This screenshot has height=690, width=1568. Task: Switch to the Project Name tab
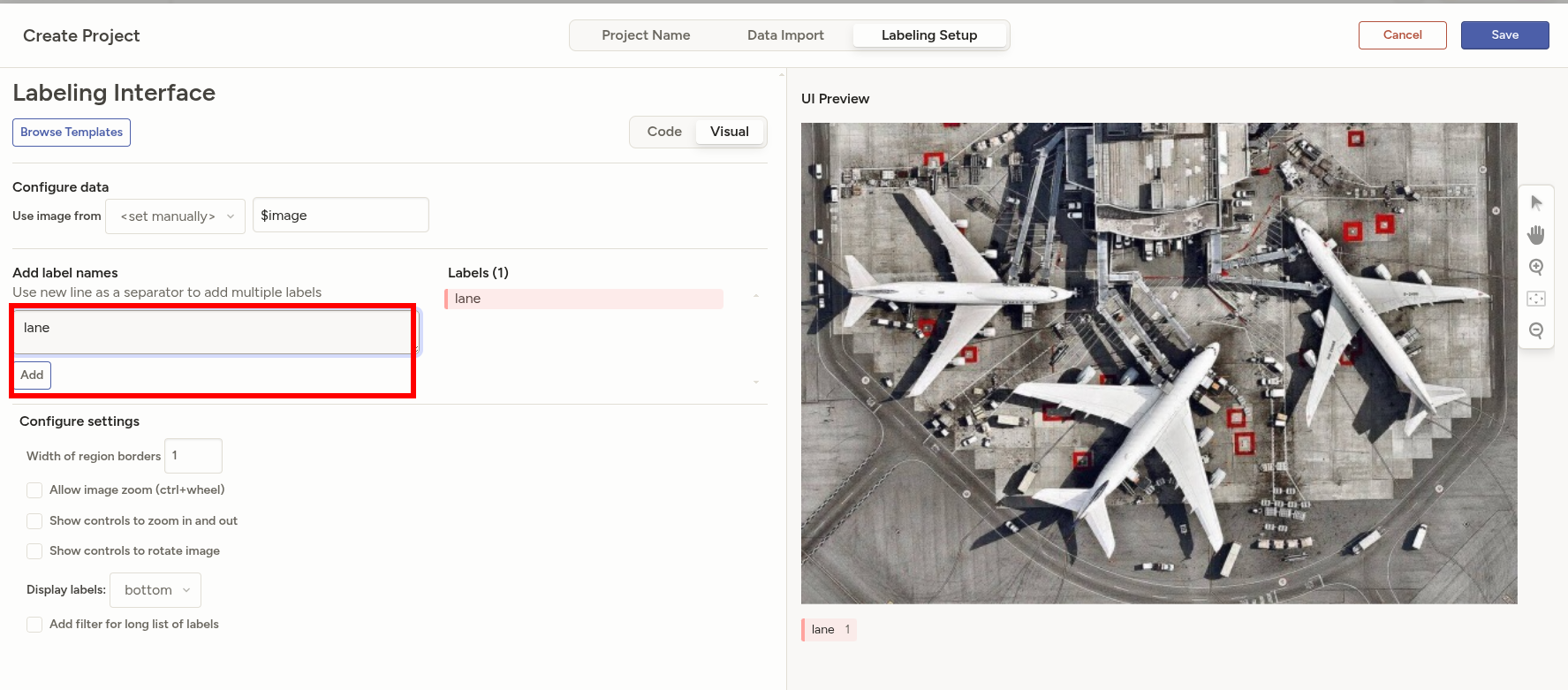coord(646,35)
